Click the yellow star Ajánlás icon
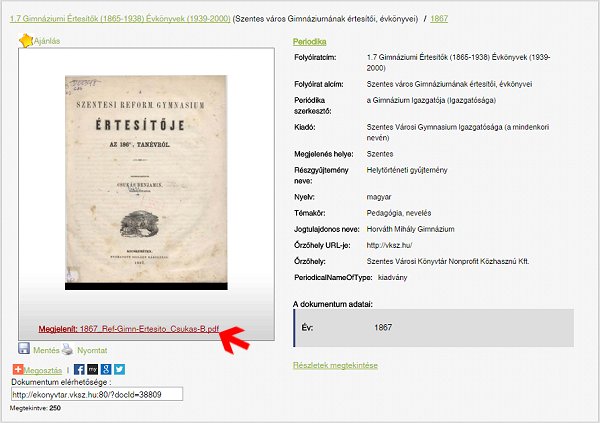 pyautogui.click(x=26, y=41)
